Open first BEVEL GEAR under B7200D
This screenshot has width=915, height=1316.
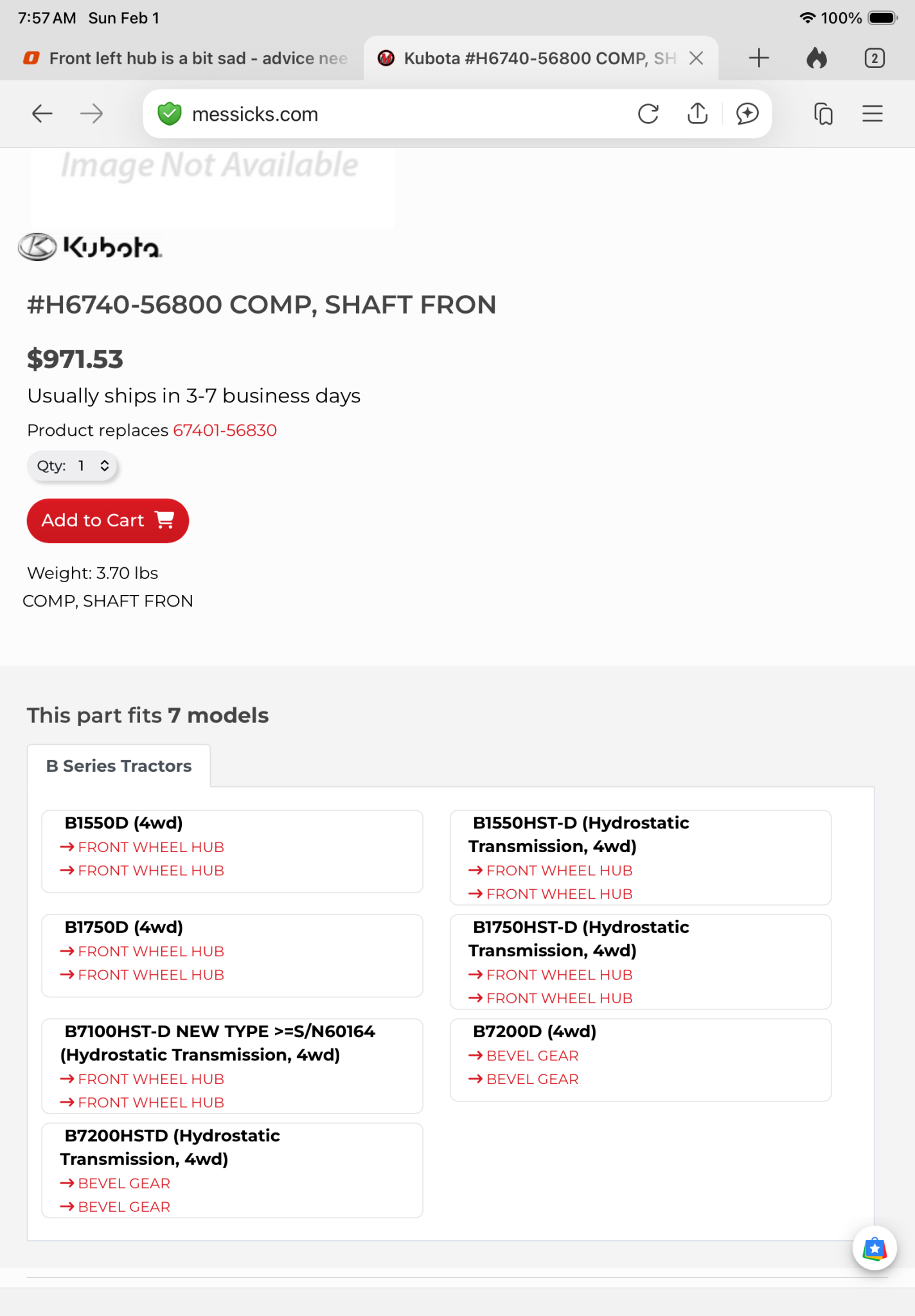[x=532, y=1056]
